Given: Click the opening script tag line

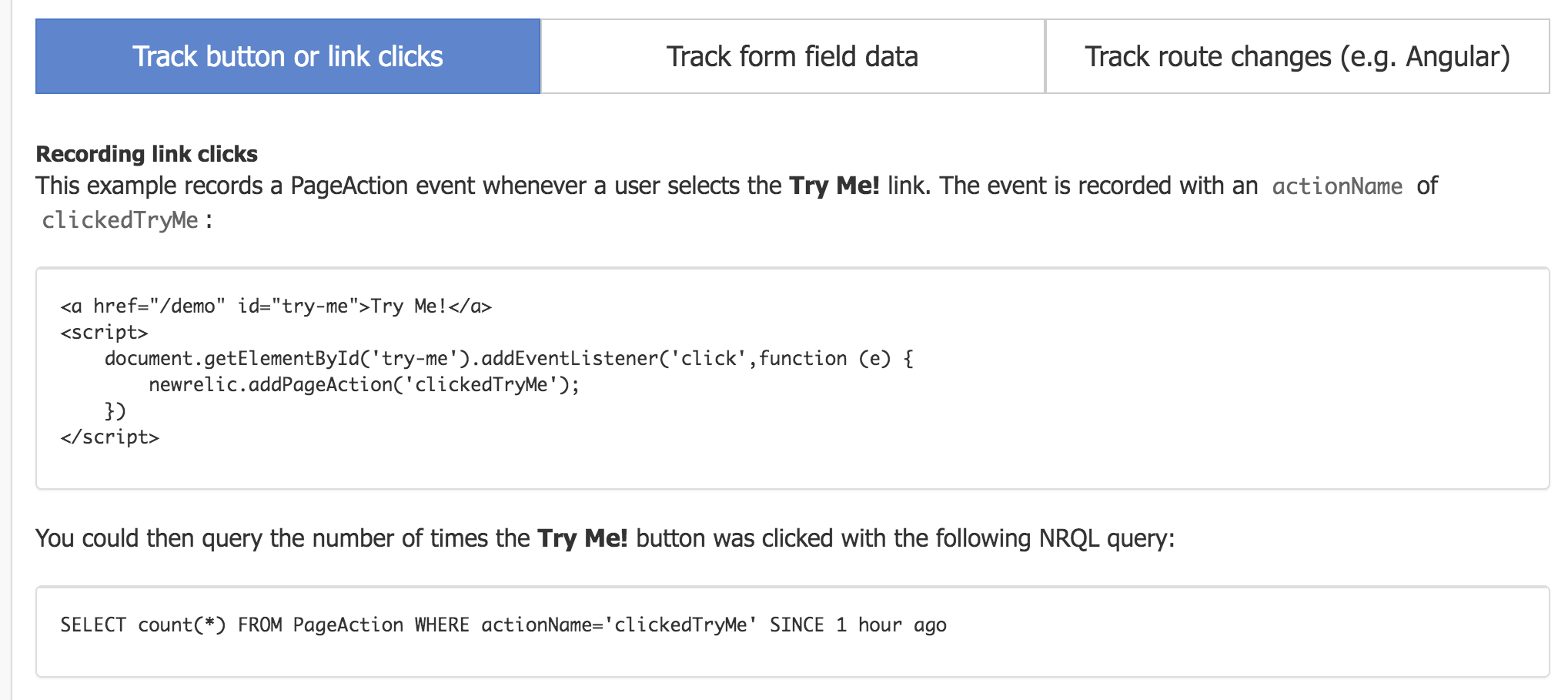Looking at the screenshot, I should point(104,333).
